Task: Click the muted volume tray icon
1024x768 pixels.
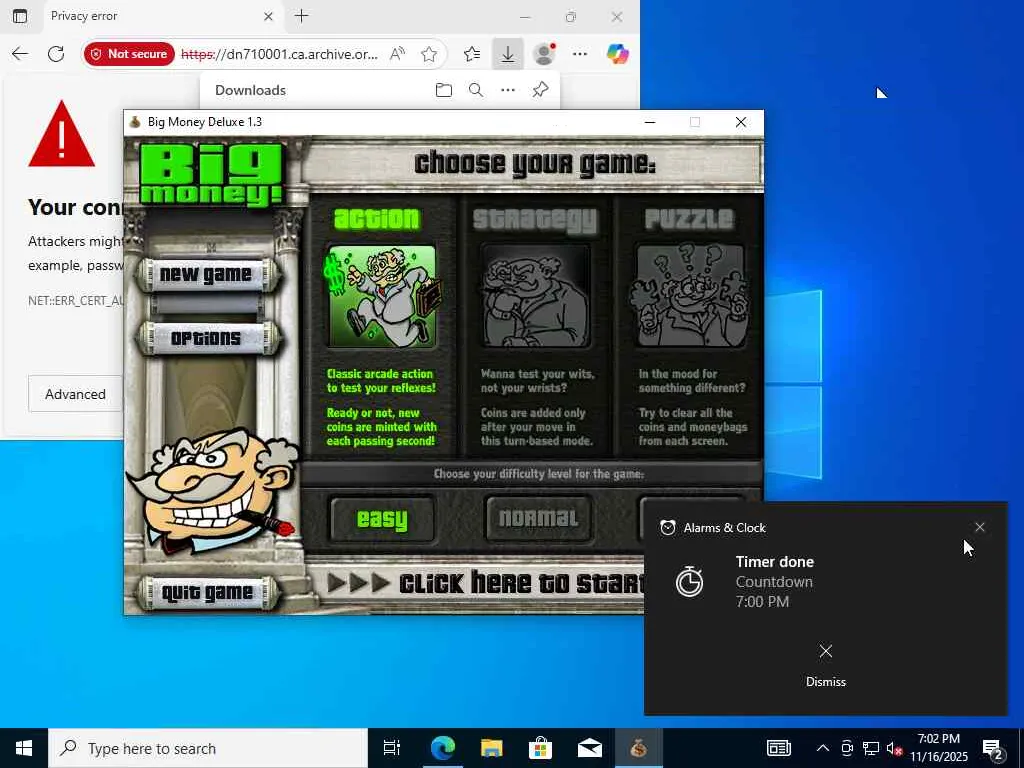Action: 894,748
